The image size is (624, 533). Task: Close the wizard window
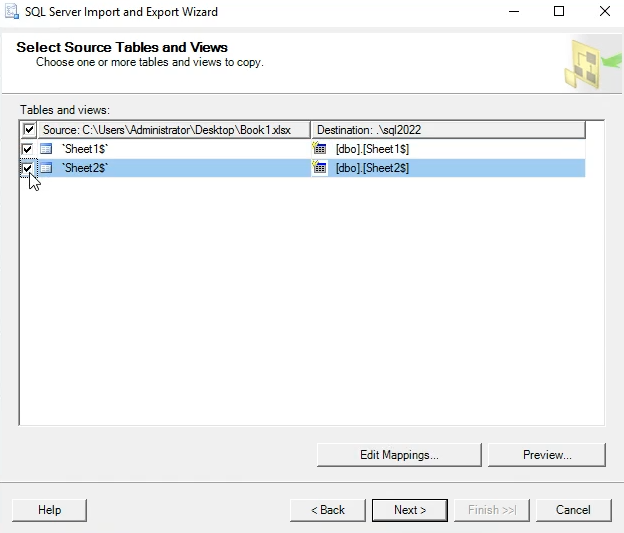coord(604,12)
